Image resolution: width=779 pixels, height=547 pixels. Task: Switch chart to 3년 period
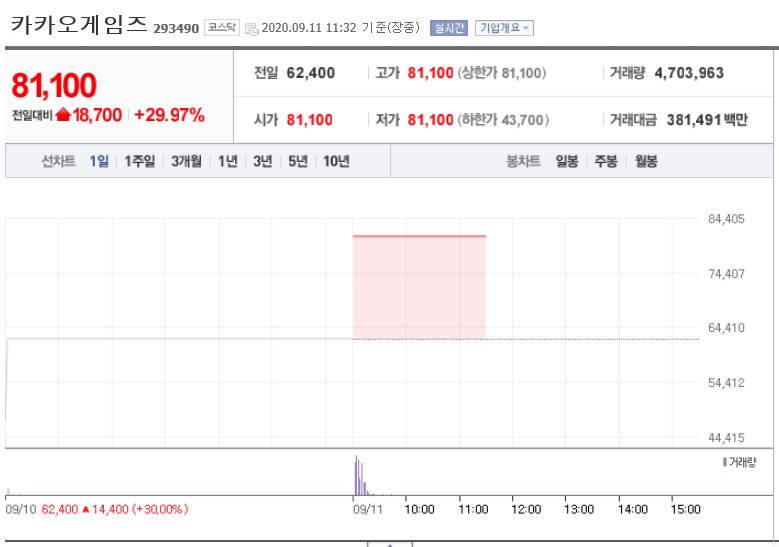click(263, 161)
